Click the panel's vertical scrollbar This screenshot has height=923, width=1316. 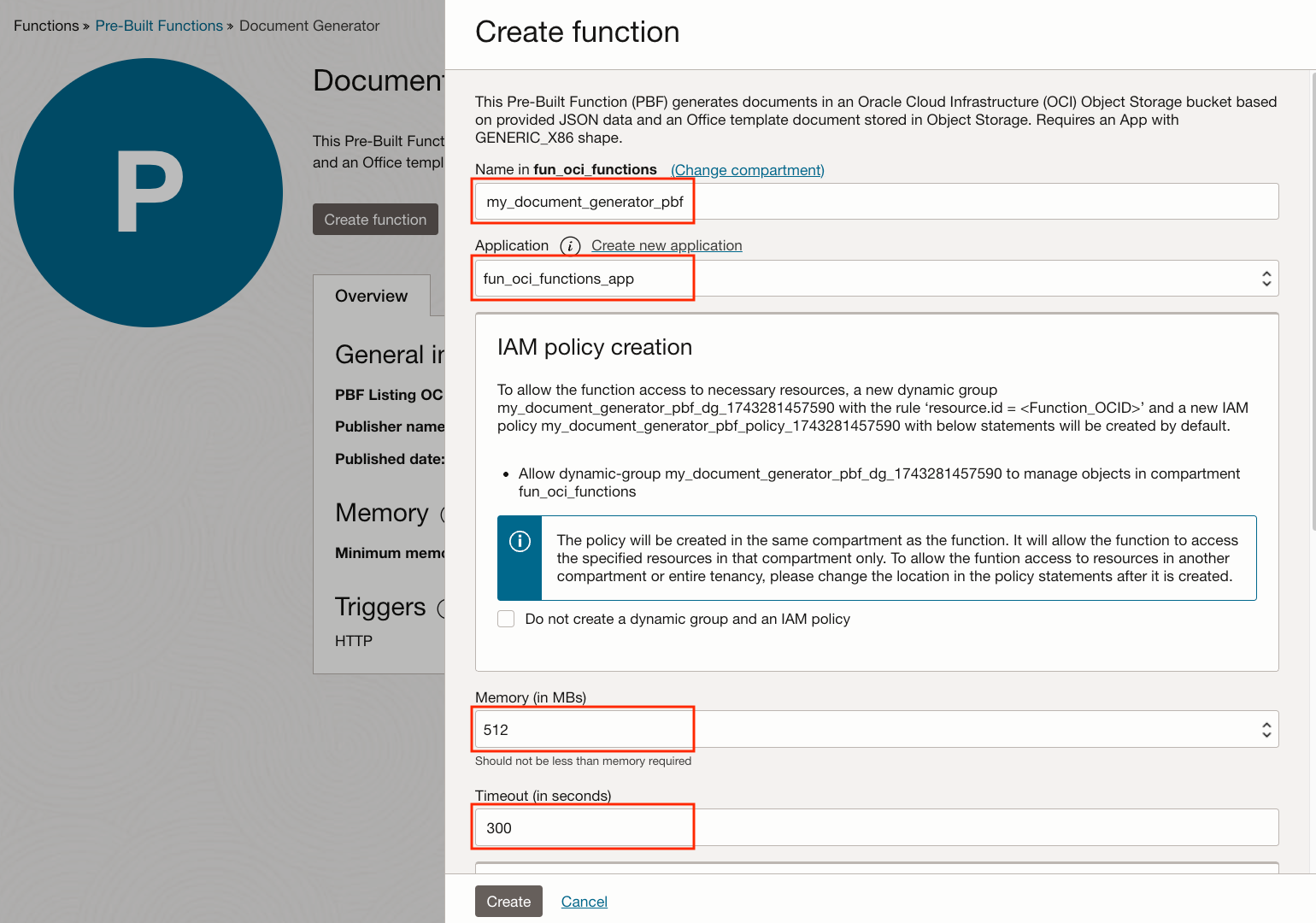1313,299
